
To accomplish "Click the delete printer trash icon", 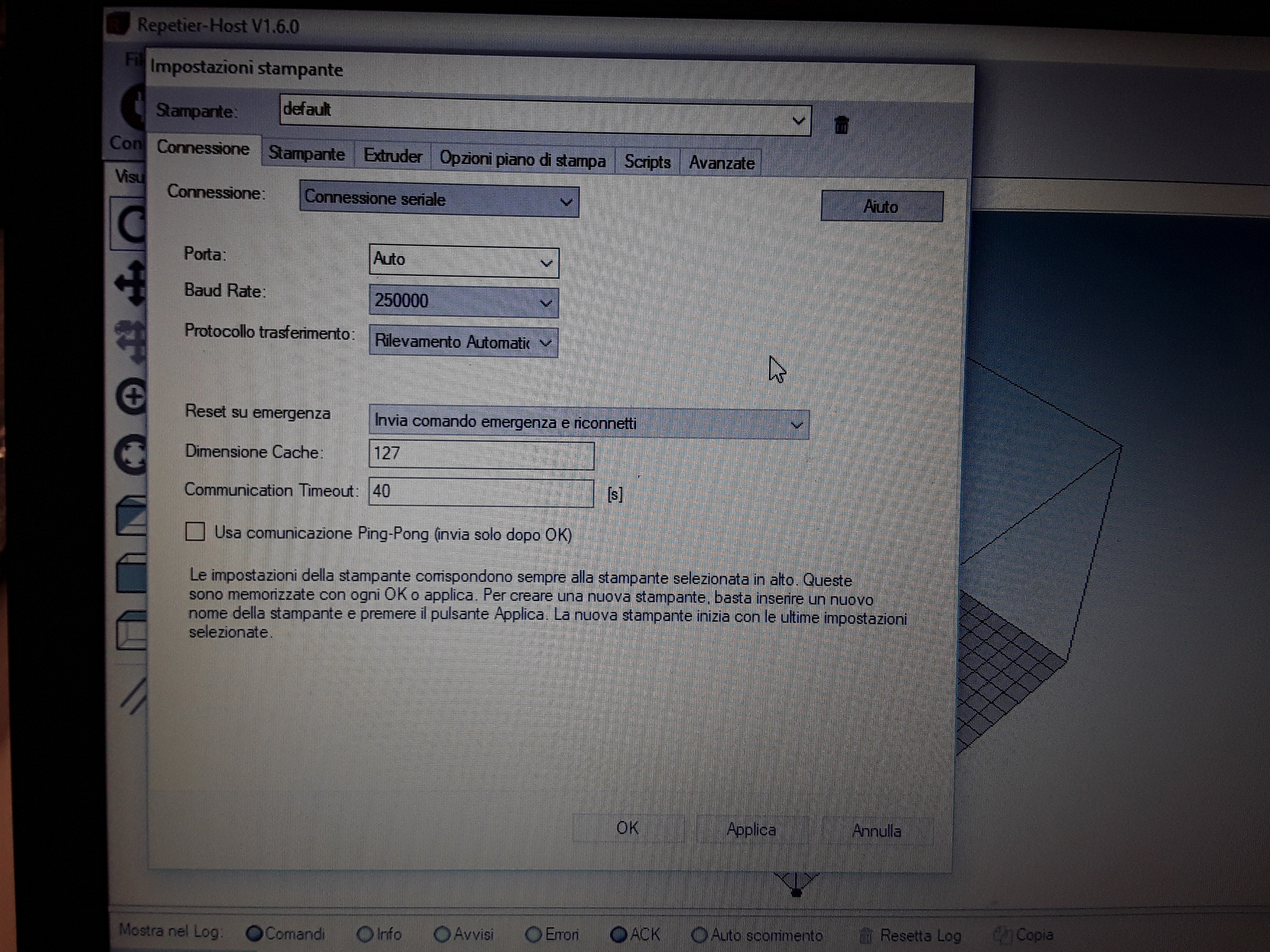I will tap(841, 124).
